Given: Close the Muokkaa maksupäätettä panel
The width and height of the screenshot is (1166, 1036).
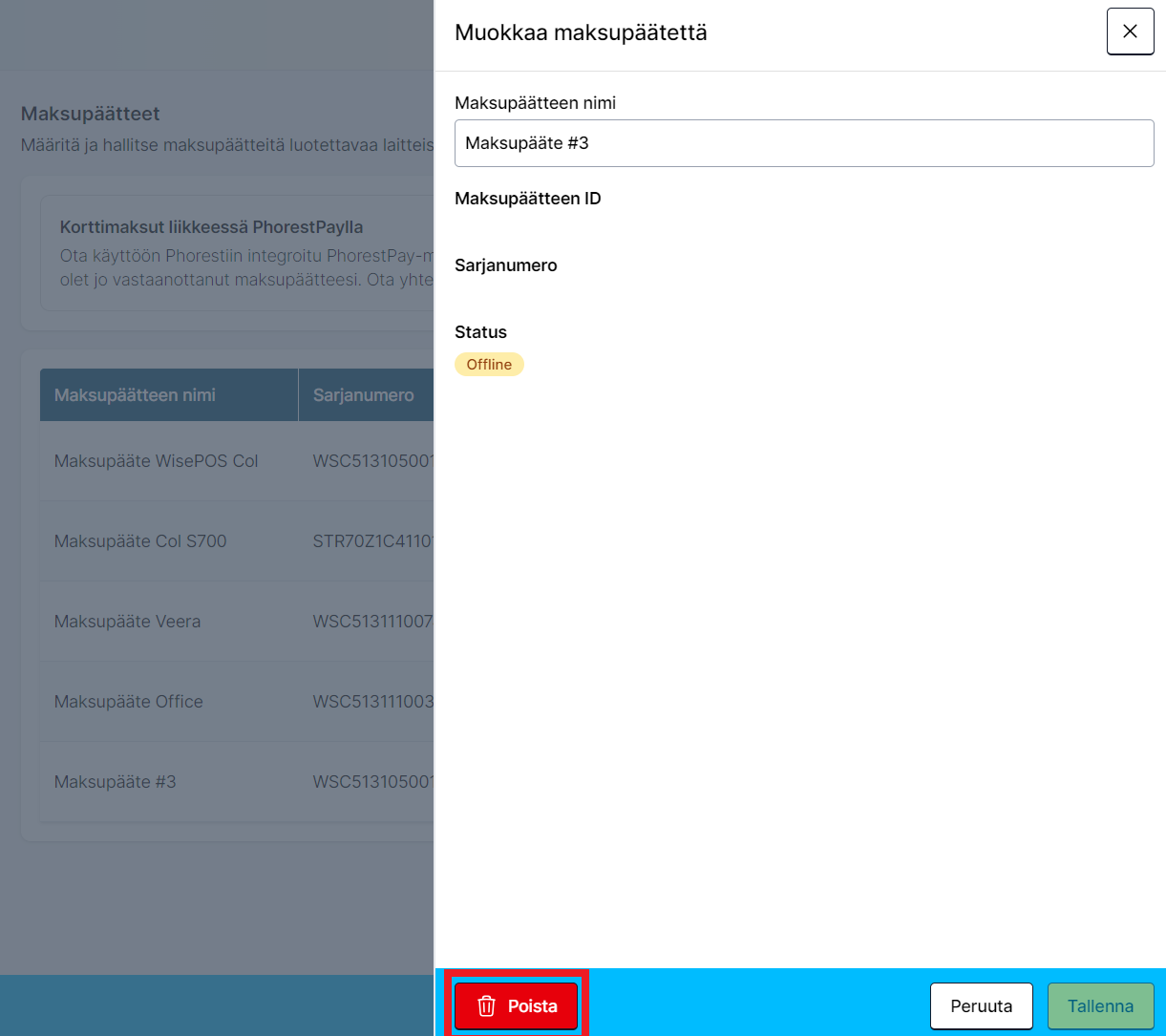Looking at the screenshot, I should tap(1130, 32).
